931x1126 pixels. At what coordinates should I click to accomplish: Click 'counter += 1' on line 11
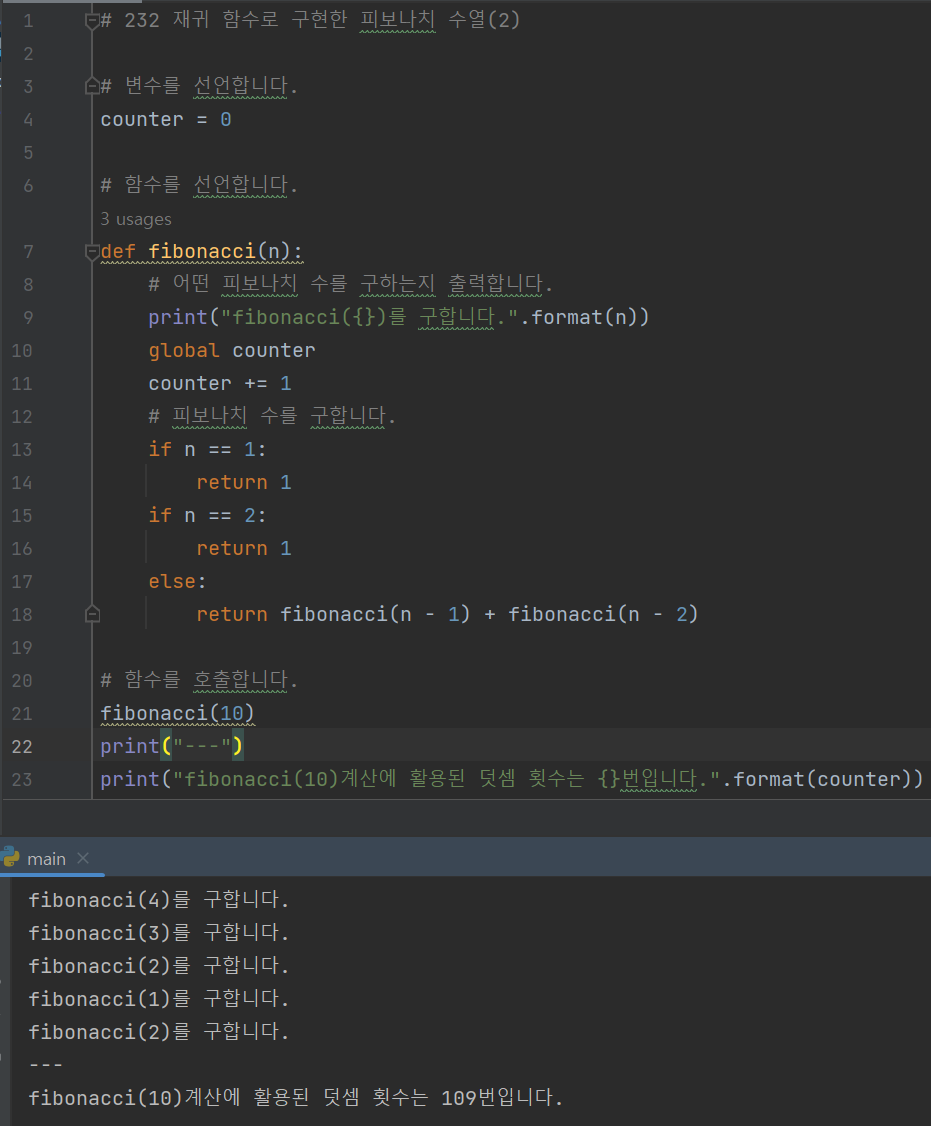click(x=220, y=383)
